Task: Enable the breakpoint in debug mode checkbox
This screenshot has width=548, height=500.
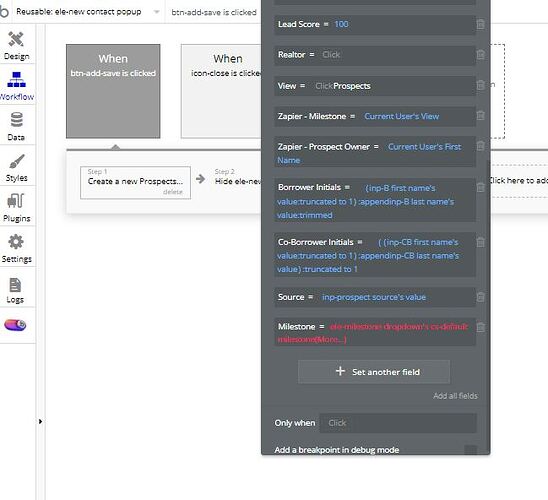Action: [470, 450]
